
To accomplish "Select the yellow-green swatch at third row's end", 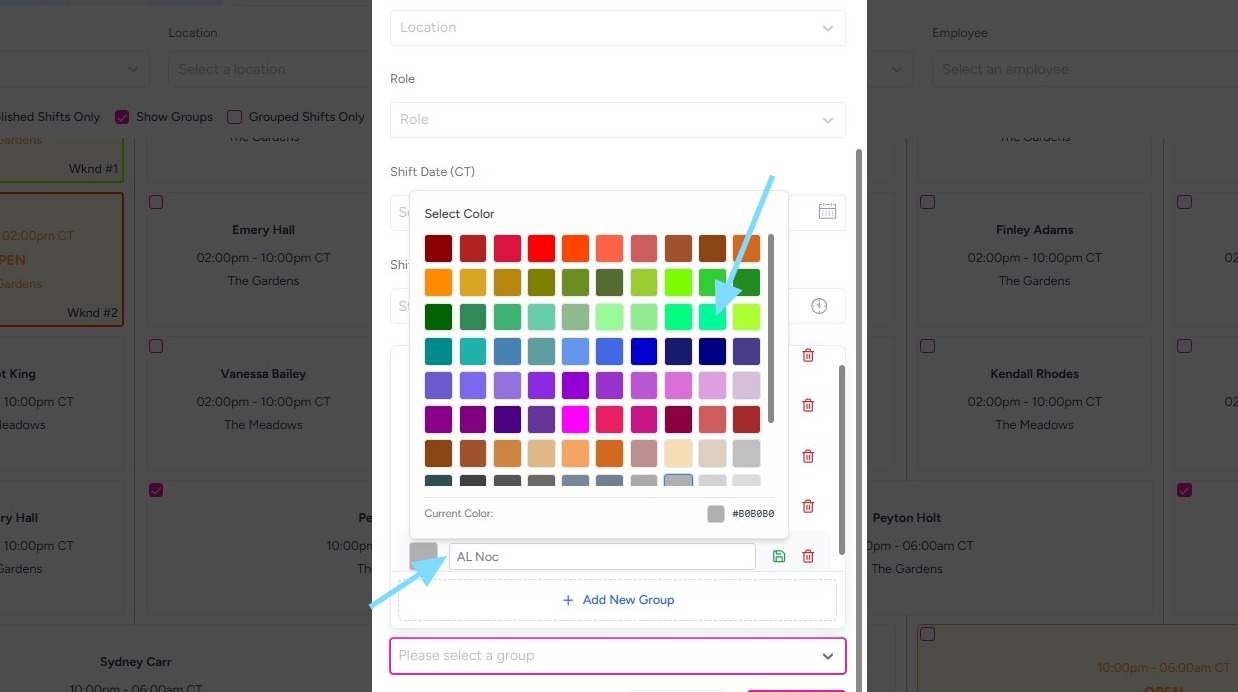I will tap(746, 317).
